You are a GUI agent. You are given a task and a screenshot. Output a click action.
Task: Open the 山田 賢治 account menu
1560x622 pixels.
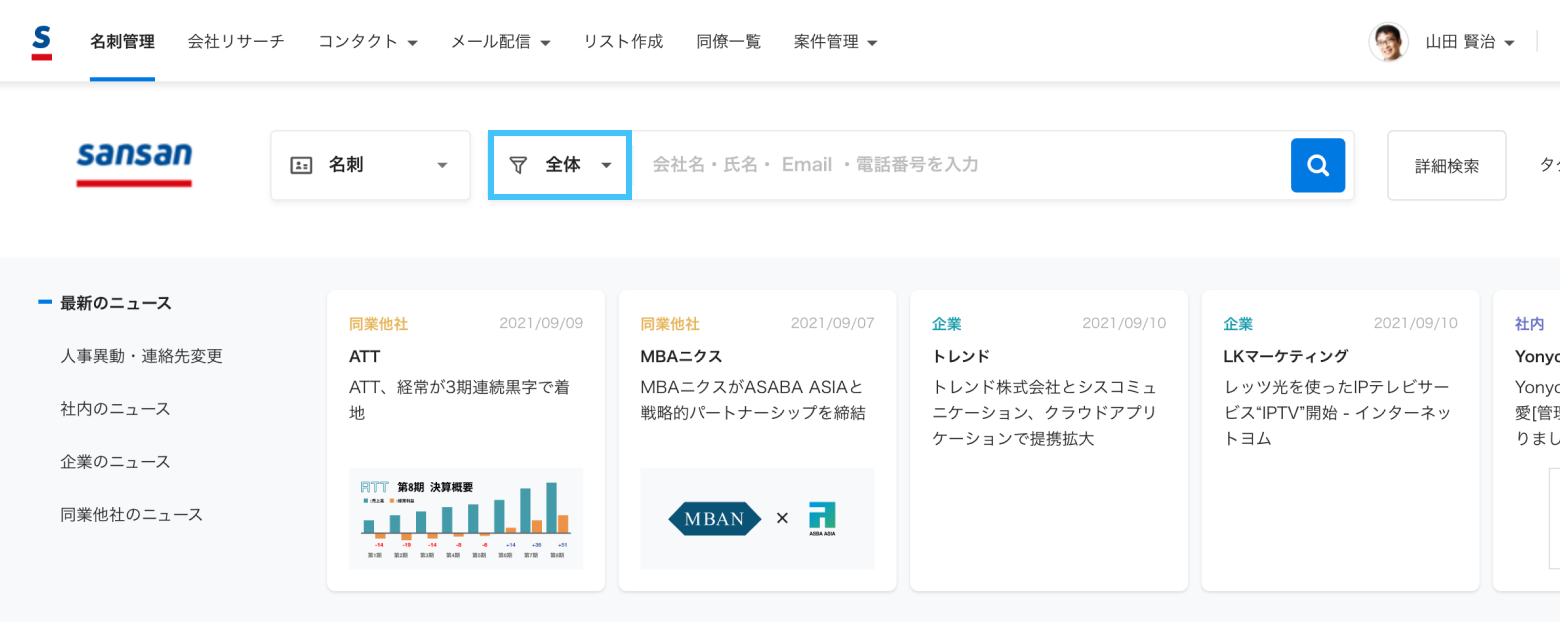pyautogui.click(x=1470, y=42)
